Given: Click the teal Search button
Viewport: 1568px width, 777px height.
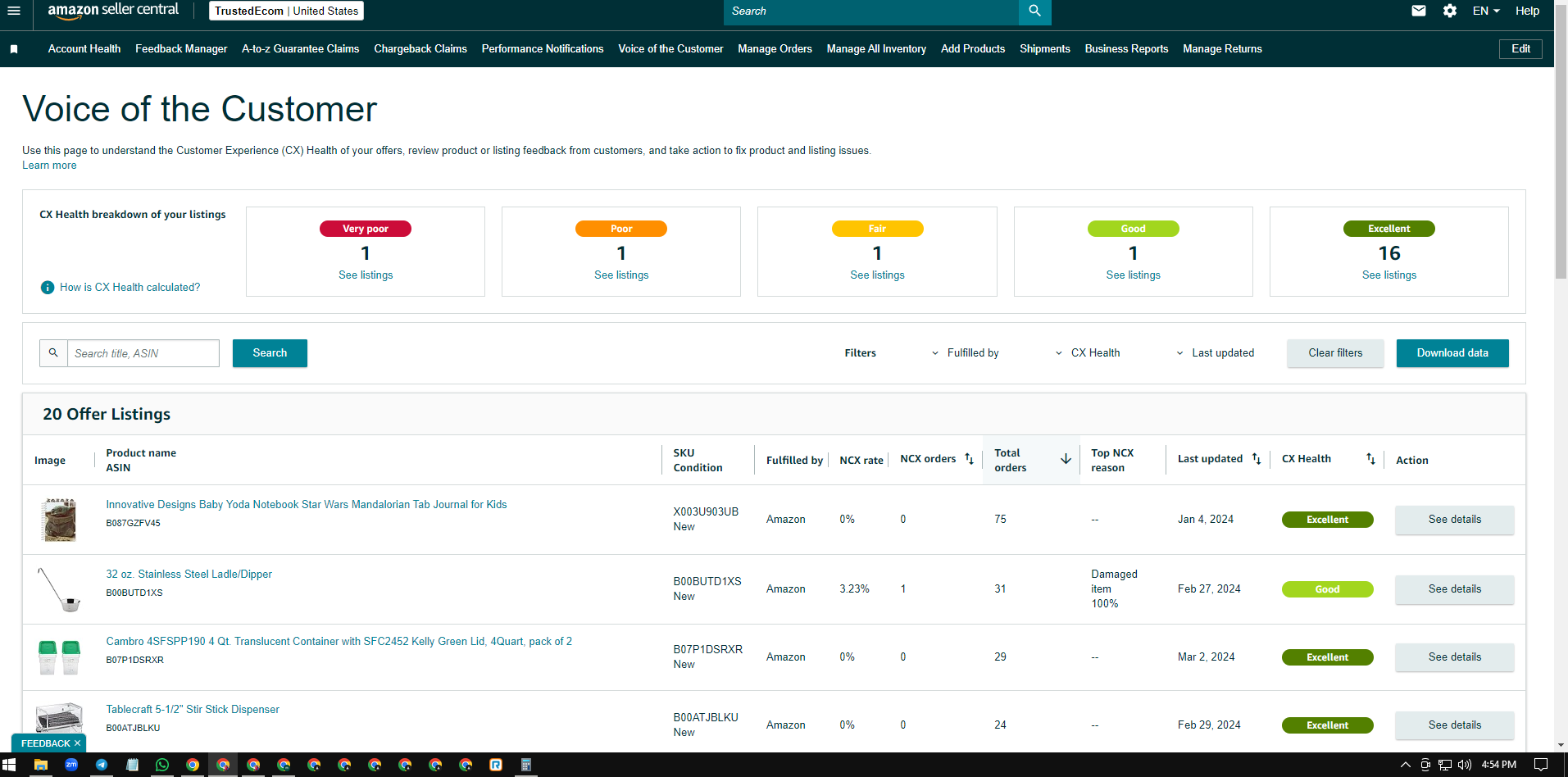Looking at the screenshot, I should pos(270,353).
